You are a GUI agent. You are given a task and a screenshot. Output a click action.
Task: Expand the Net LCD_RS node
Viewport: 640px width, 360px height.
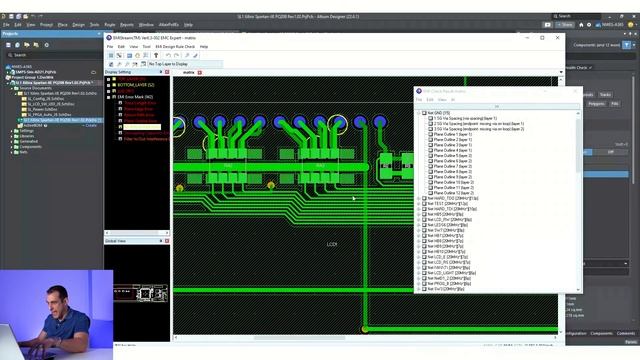click(x=418, y=262)
